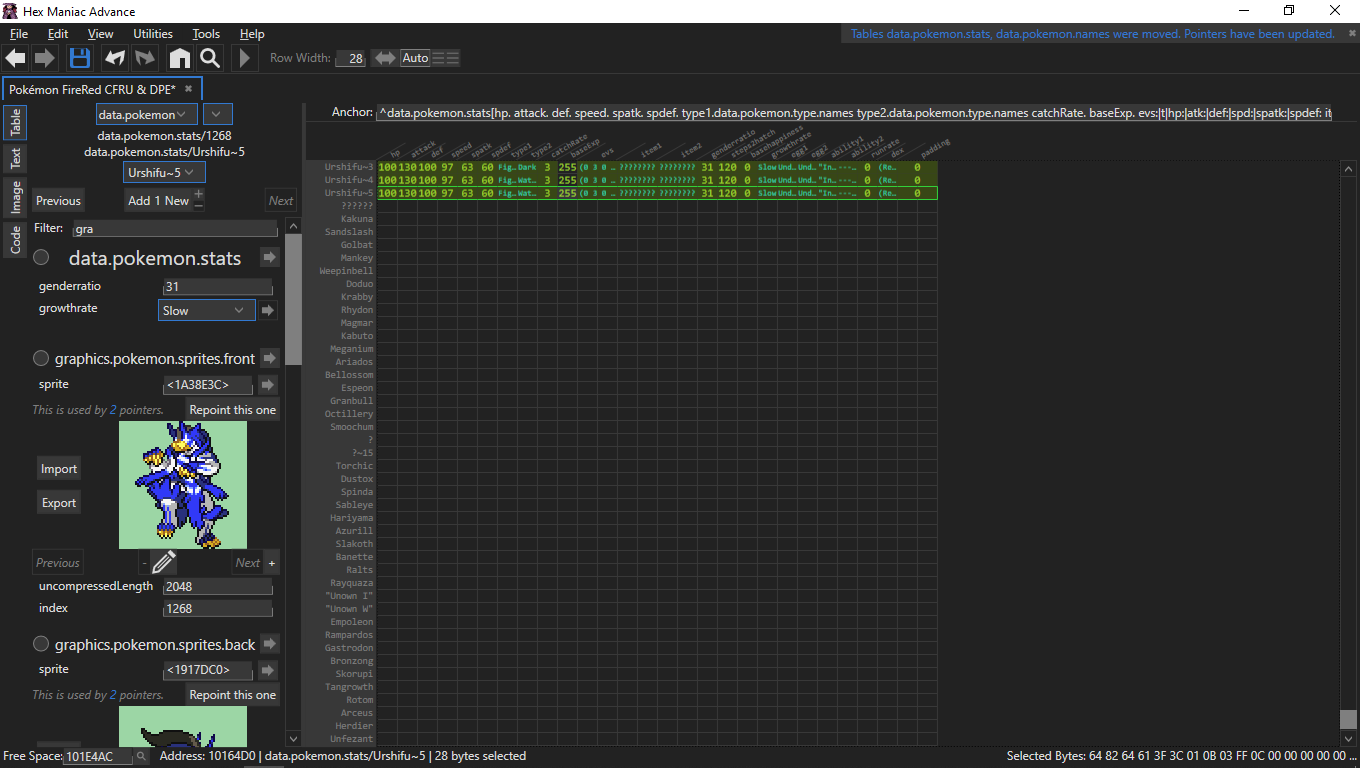Click the home (goto) icon in toolbar
Screen dimensions: 1360x768
[x=179, y=58]
